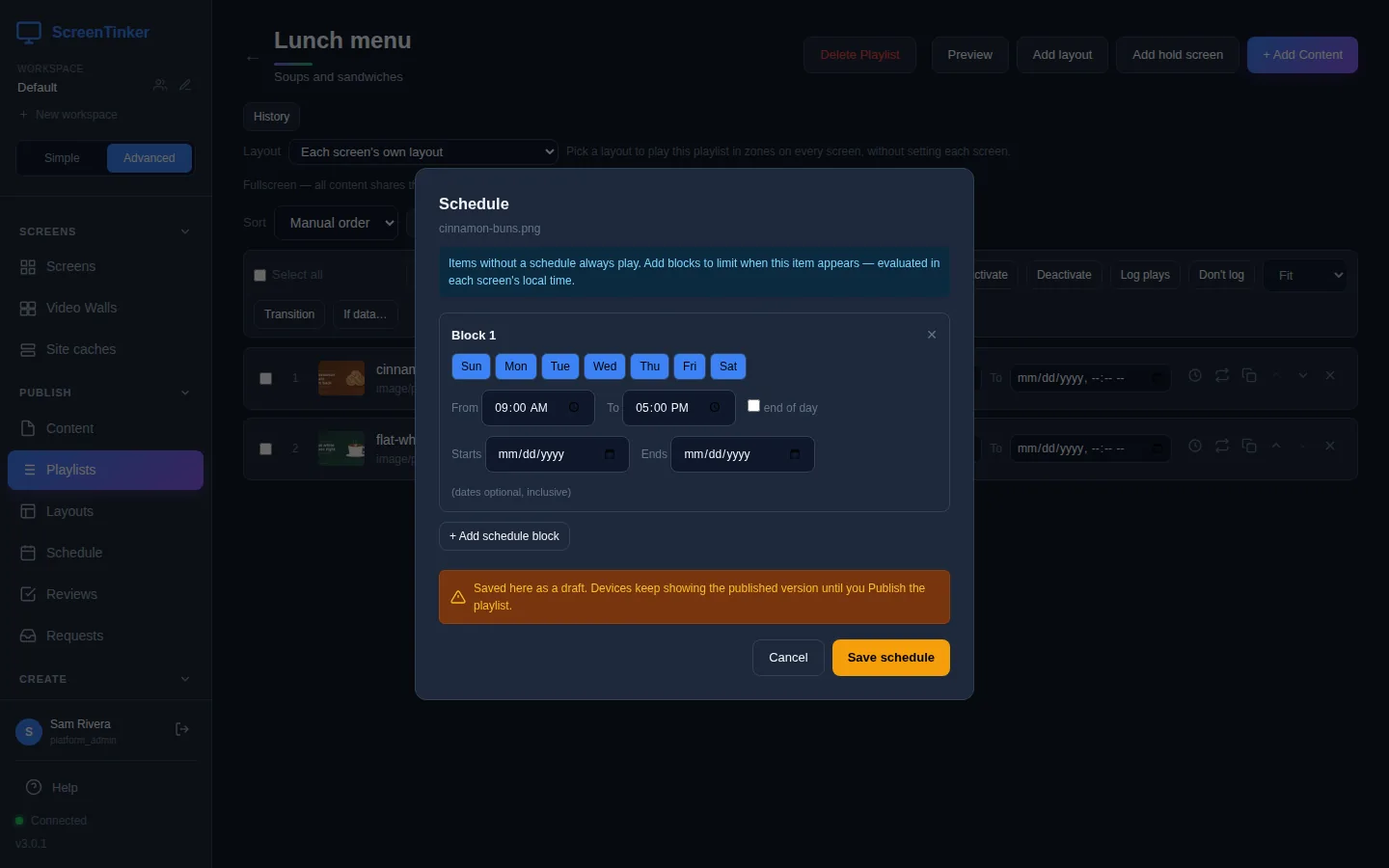Toggle Sun in Block 1

(471, 366)
